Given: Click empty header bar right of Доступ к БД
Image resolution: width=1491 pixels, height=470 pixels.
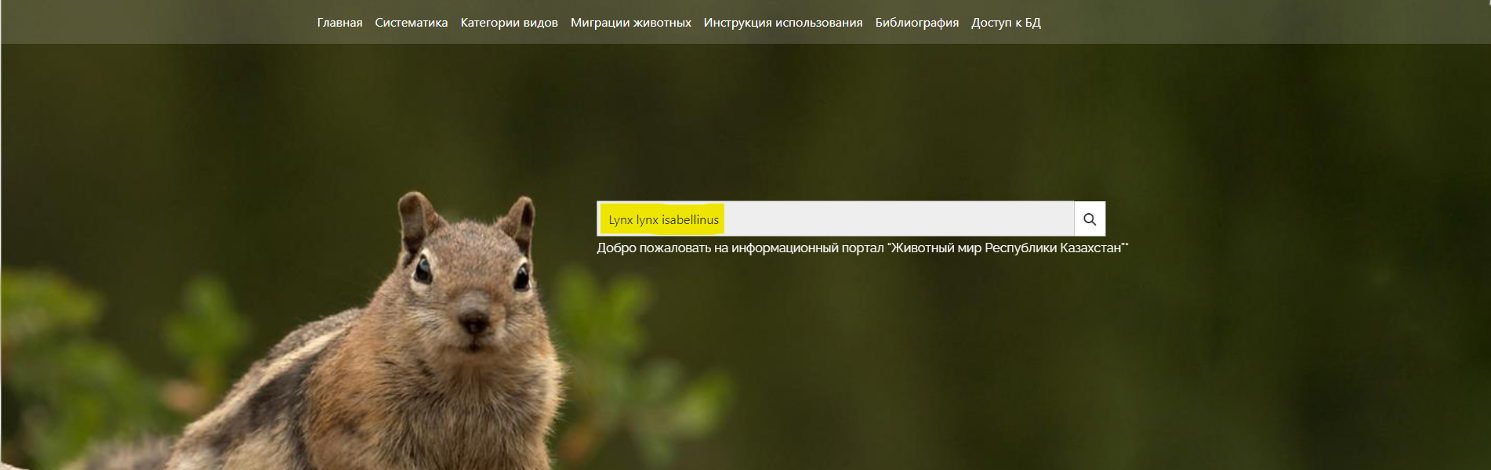Looking at the screenshot, I should [1250, 22].
